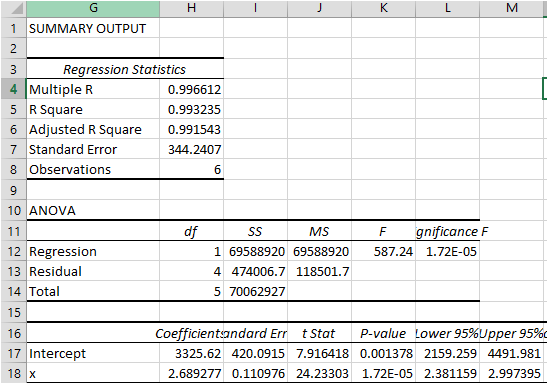
Task: Select column H header
Action: pos(192,8)
